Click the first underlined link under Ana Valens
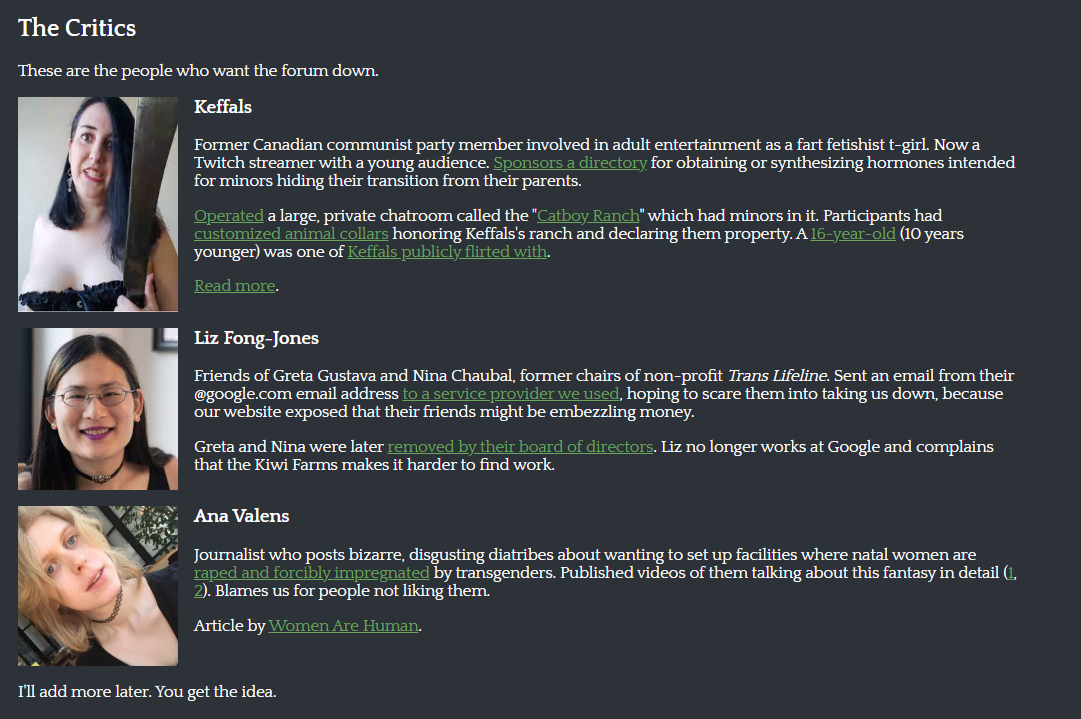Viewport: 1081px width, 719px height. (x=311, y=573)
